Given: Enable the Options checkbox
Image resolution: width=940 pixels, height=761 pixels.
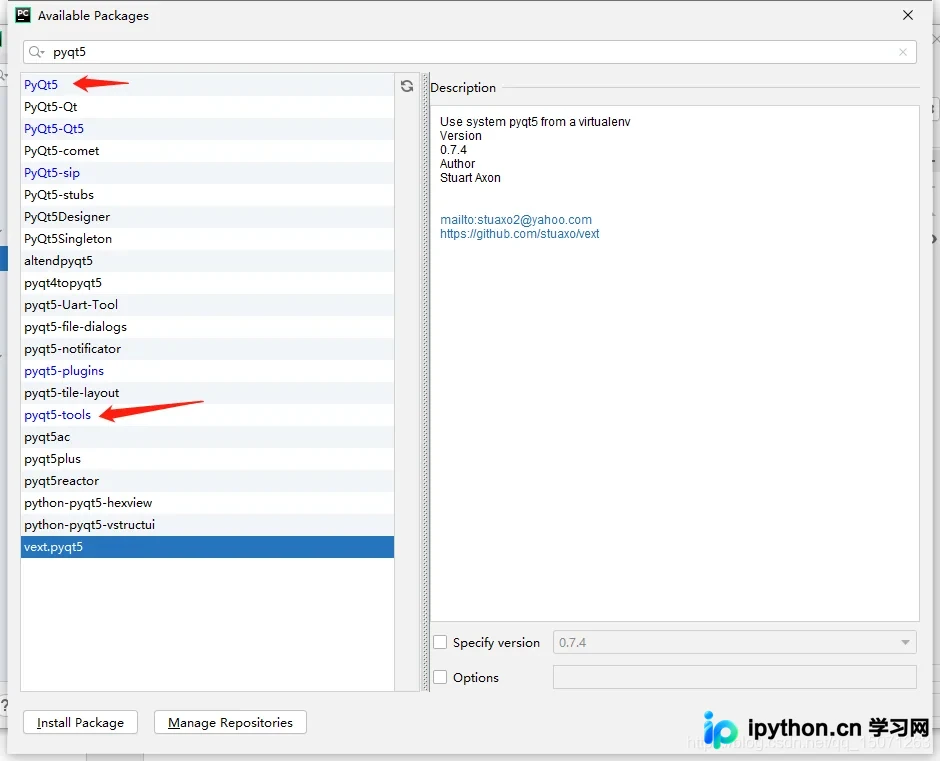Looking at the screenshot, I should 440,677.
